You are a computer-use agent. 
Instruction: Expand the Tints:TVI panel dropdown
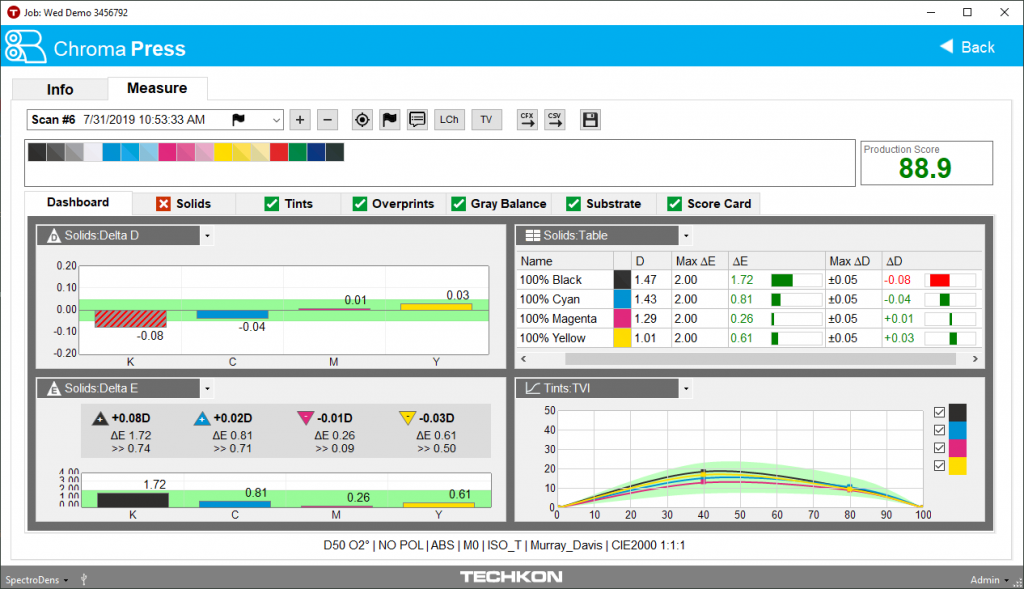pyautogui.click(x=685, y=388)
